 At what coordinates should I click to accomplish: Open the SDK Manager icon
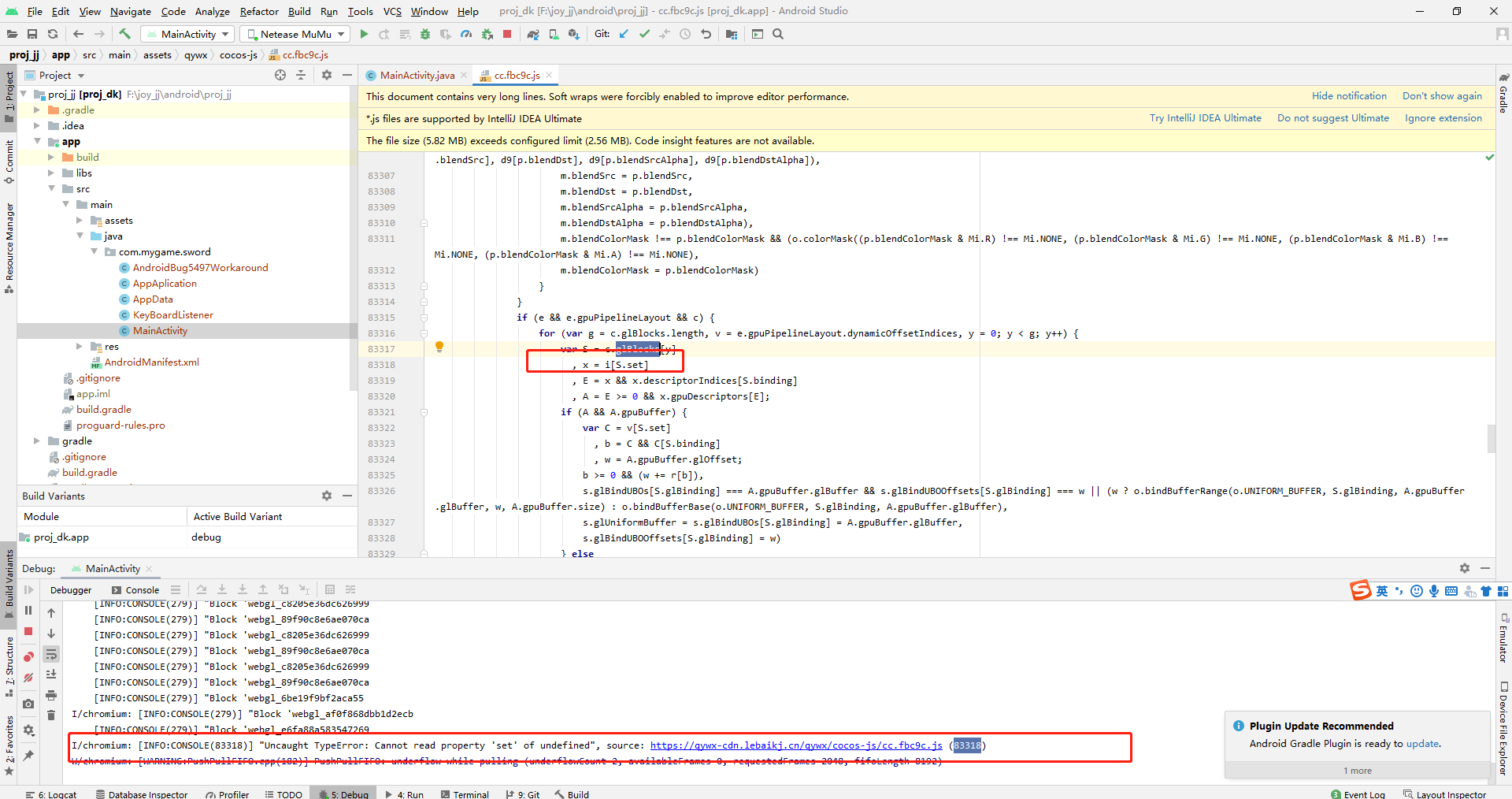point(574,34)
